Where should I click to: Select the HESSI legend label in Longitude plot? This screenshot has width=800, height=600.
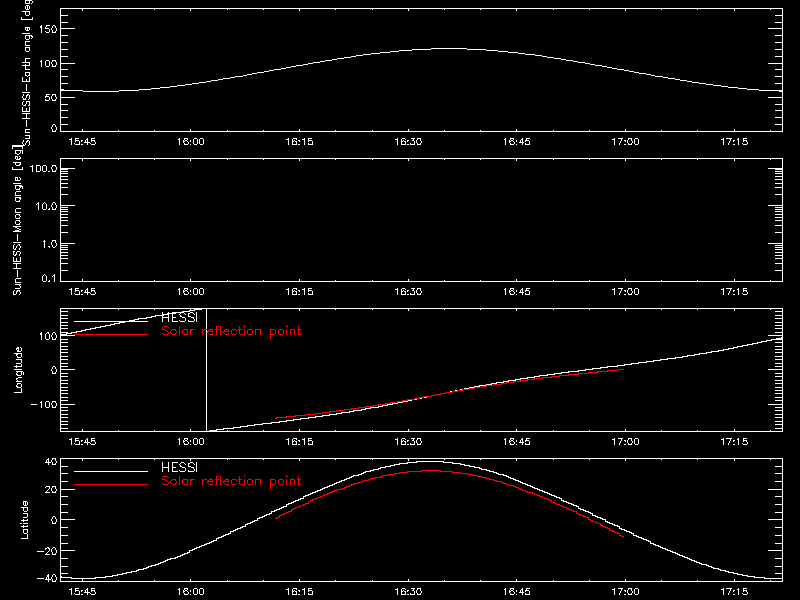click(x=179, y=317)
